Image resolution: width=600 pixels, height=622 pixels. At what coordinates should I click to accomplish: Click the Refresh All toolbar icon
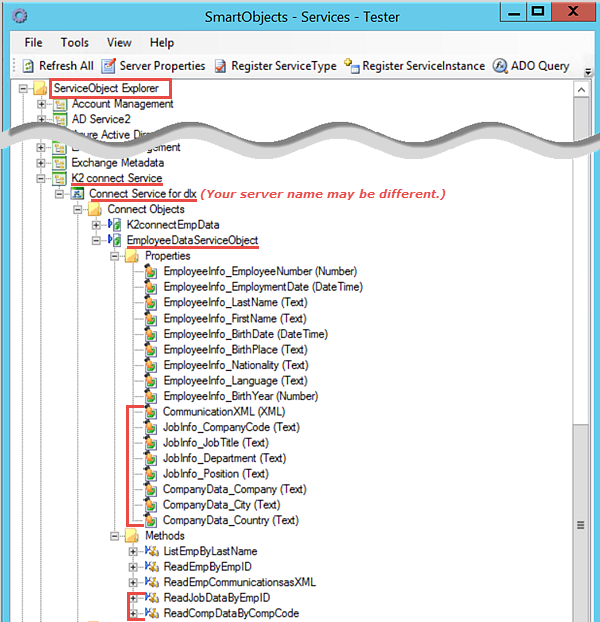pos(28,66)
